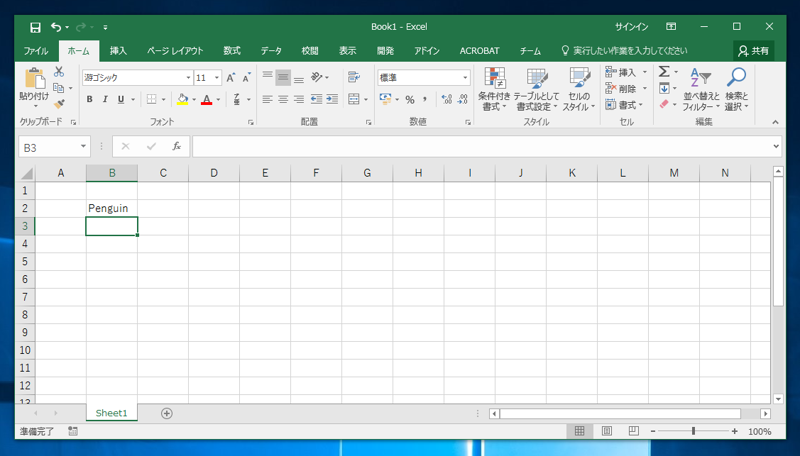This screenshot has width=800, height=456.
Task: Click the text orientation icon
Action: pos(317,77)
